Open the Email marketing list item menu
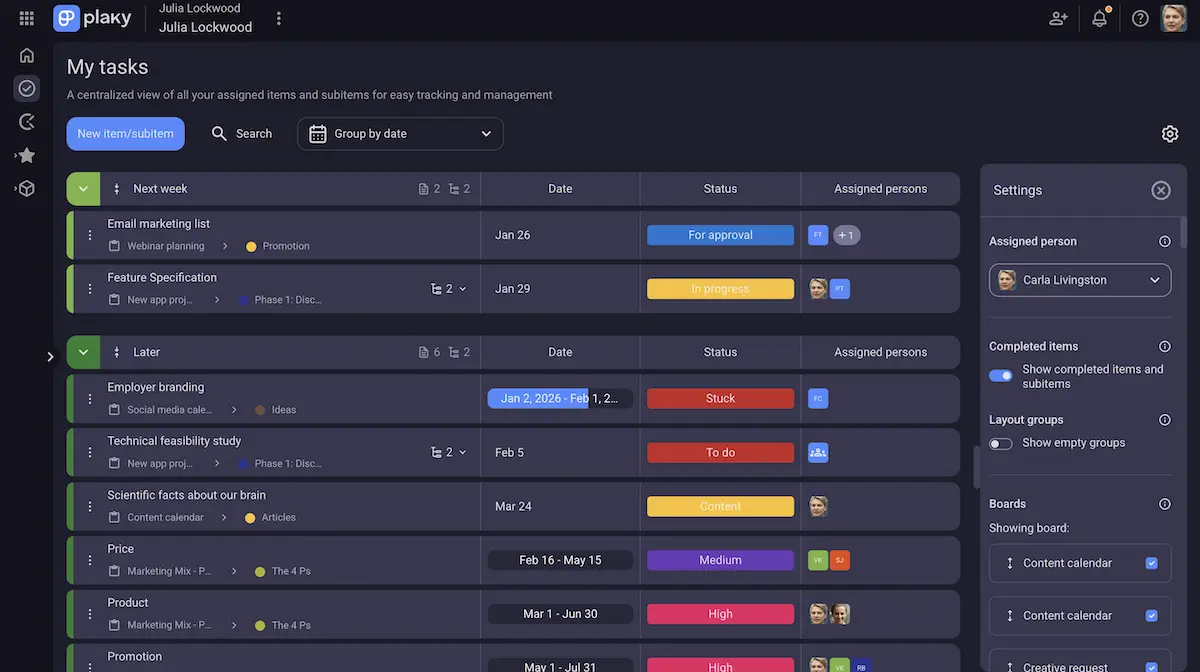The height and width of the screenshot is (672, 1200). click(x=89, y=234)
